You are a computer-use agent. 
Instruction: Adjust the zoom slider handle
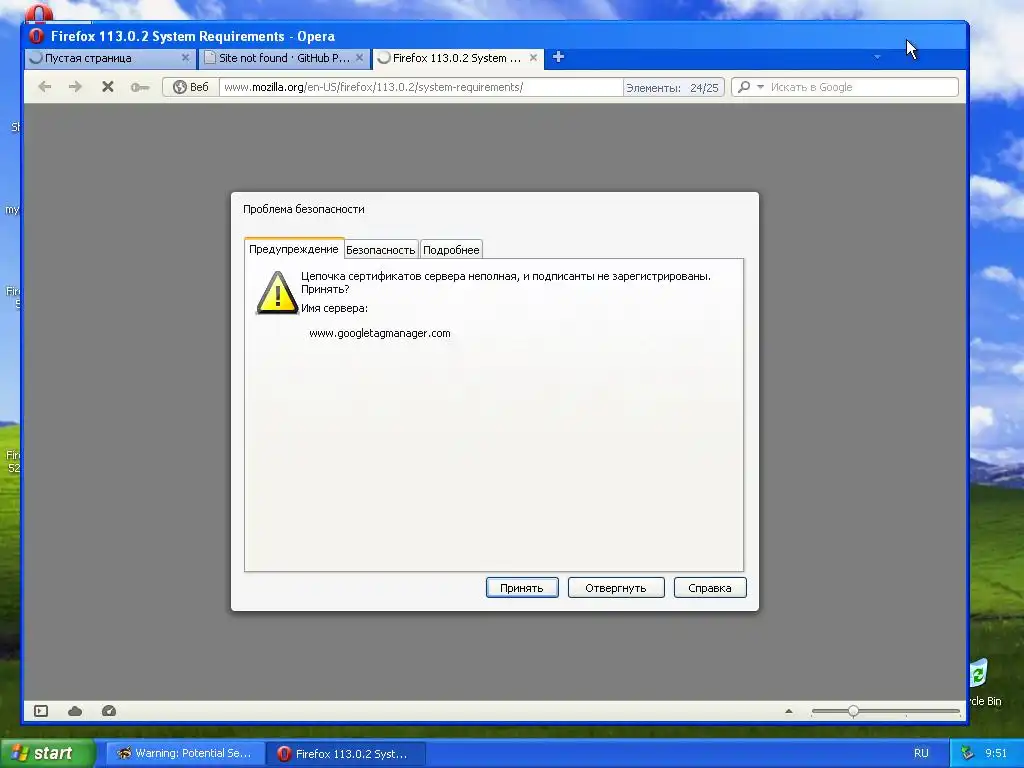[853, 711]
